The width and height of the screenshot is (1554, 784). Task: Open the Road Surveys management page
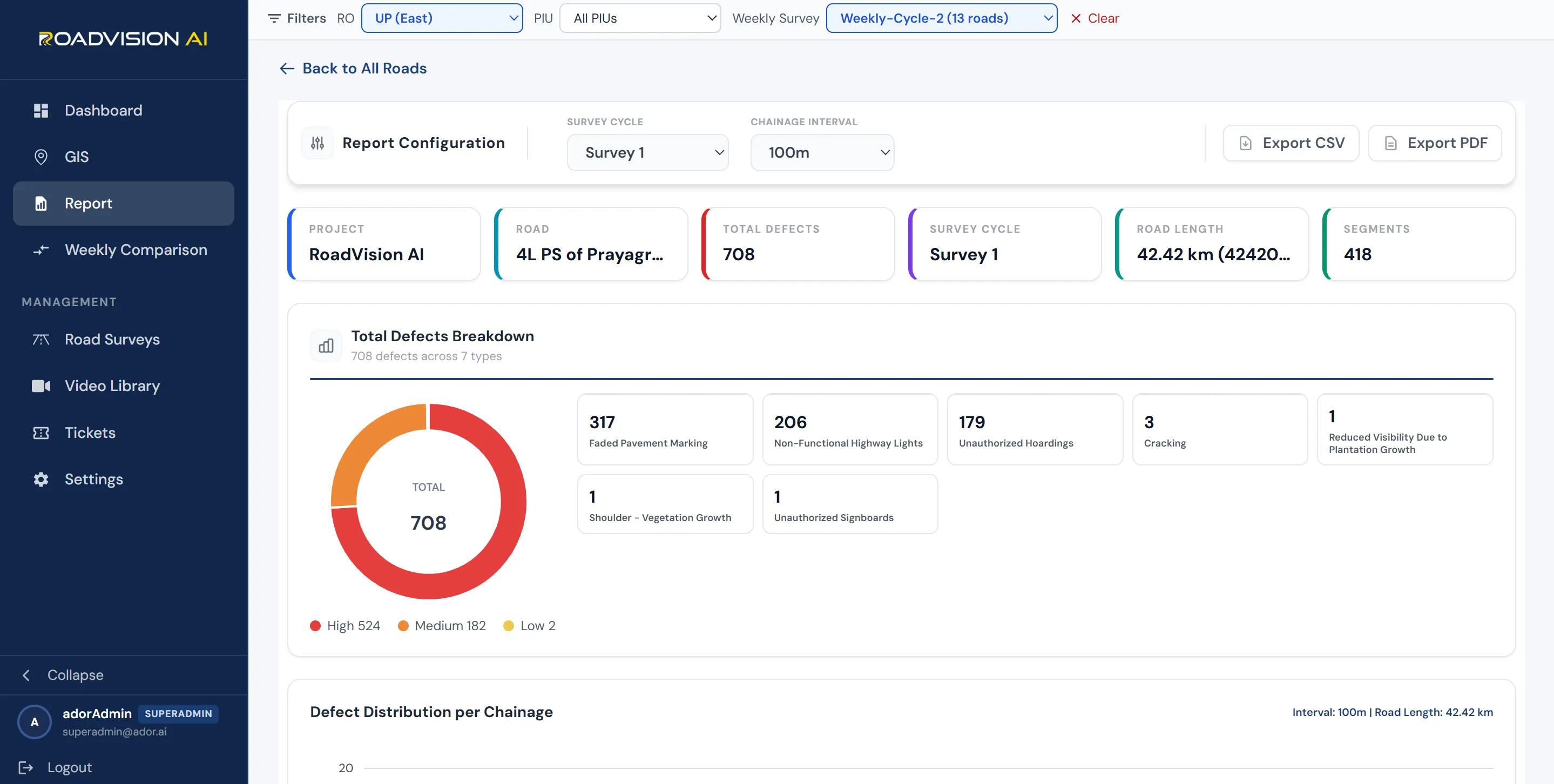click(x=123, y=340)
